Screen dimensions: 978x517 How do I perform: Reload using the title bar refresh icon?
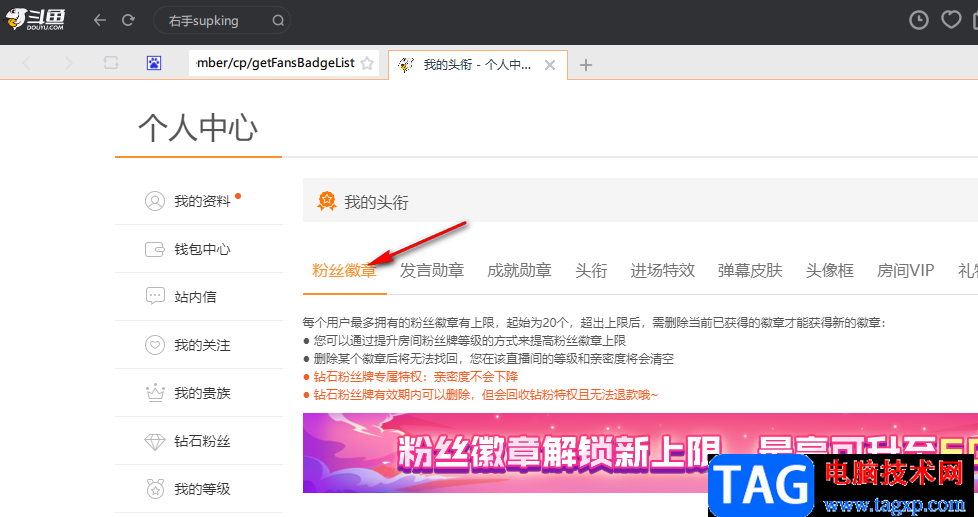[x=128, y=21]
